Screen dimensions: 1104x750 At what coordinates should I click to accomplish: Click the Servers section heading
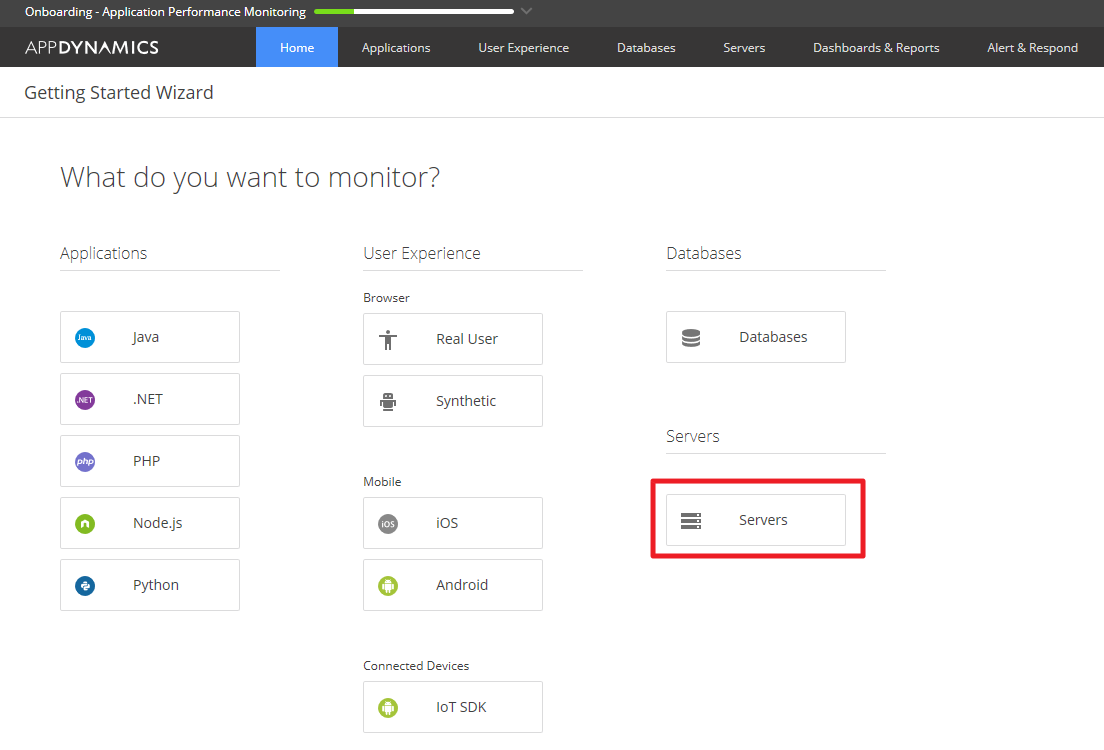coord(693,437)
